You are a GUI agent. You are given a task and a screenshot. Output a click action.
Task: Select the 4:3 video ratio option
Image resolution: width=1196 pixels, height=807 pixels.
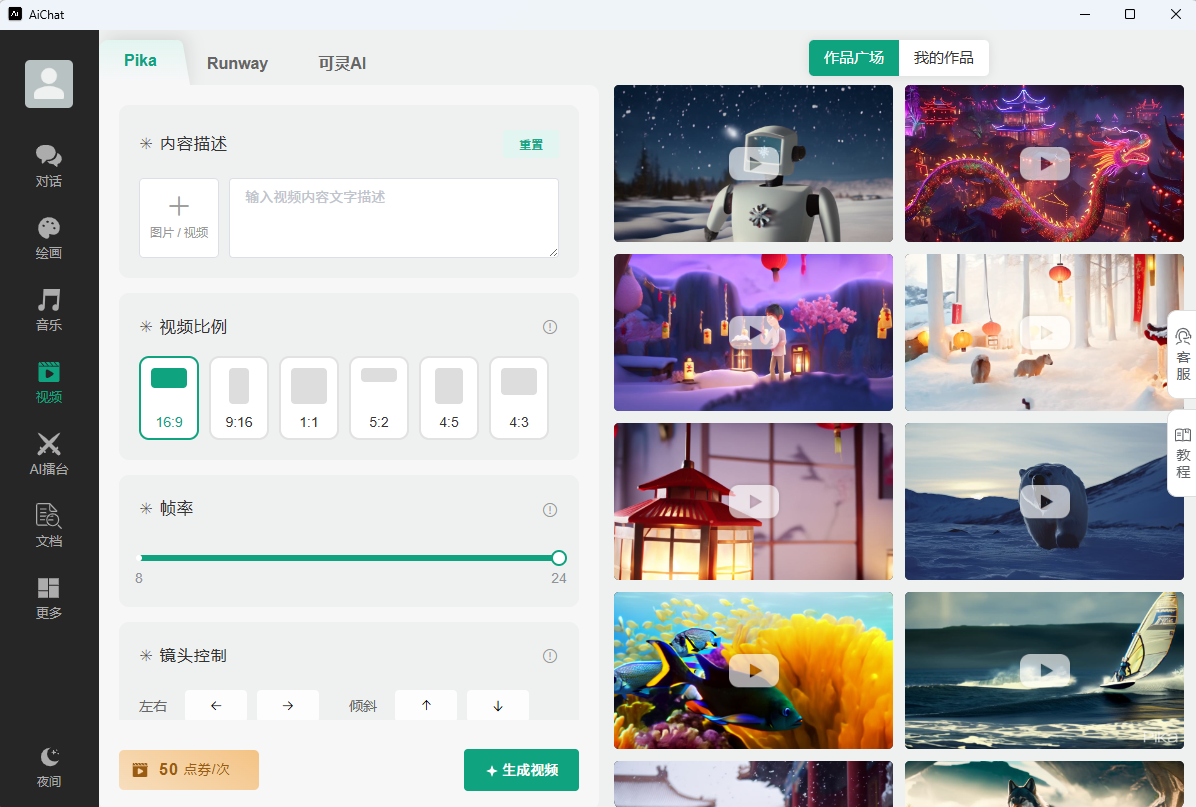519,398
